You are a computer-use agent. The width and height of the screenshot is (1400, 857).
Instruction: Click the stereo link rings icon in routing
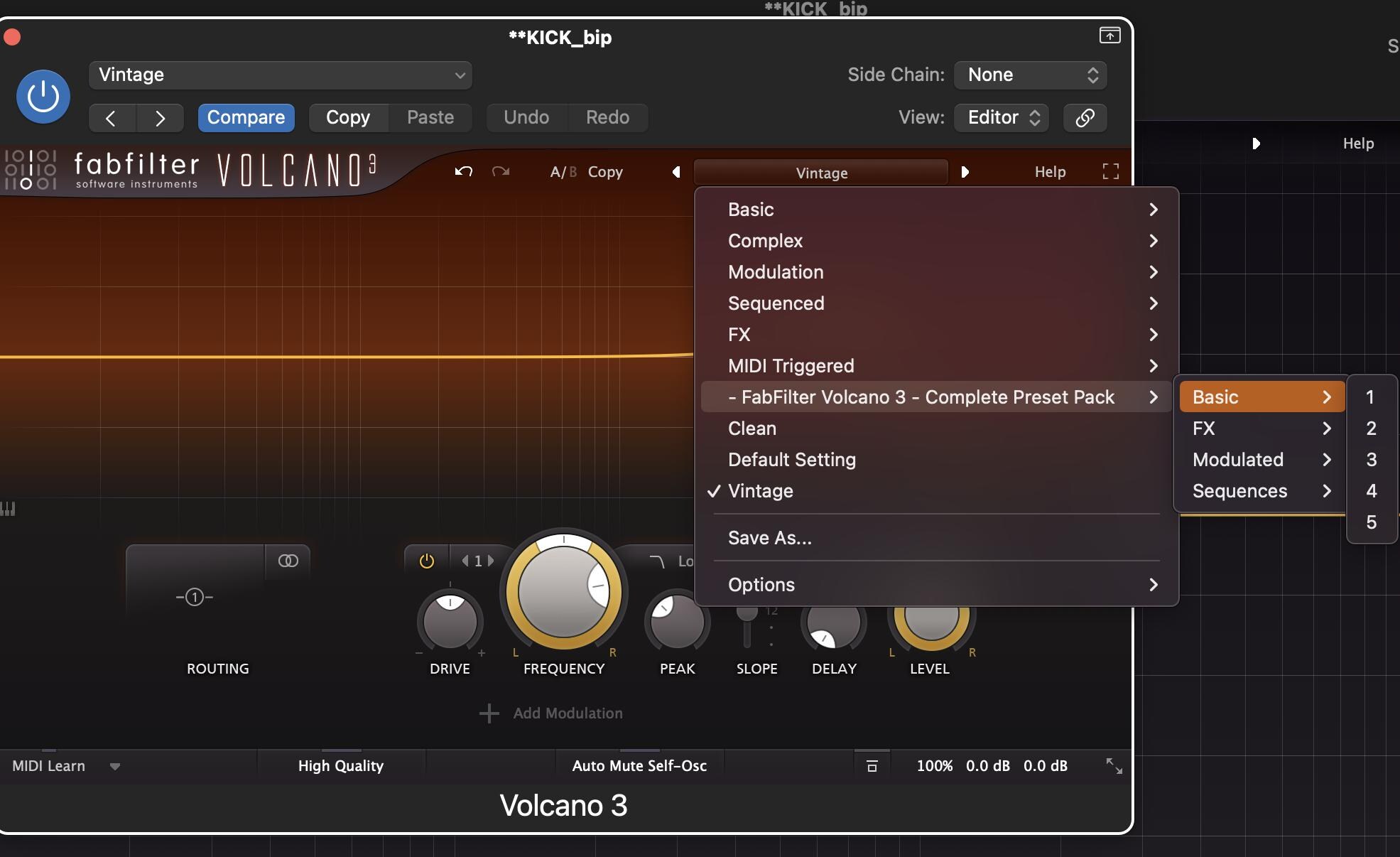[288, 561]
